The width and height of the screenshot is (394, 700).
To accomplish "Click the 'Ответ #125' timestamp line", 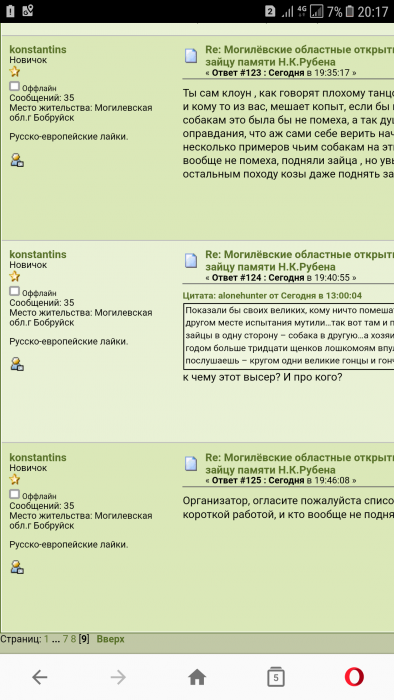I will click(281, 480).
